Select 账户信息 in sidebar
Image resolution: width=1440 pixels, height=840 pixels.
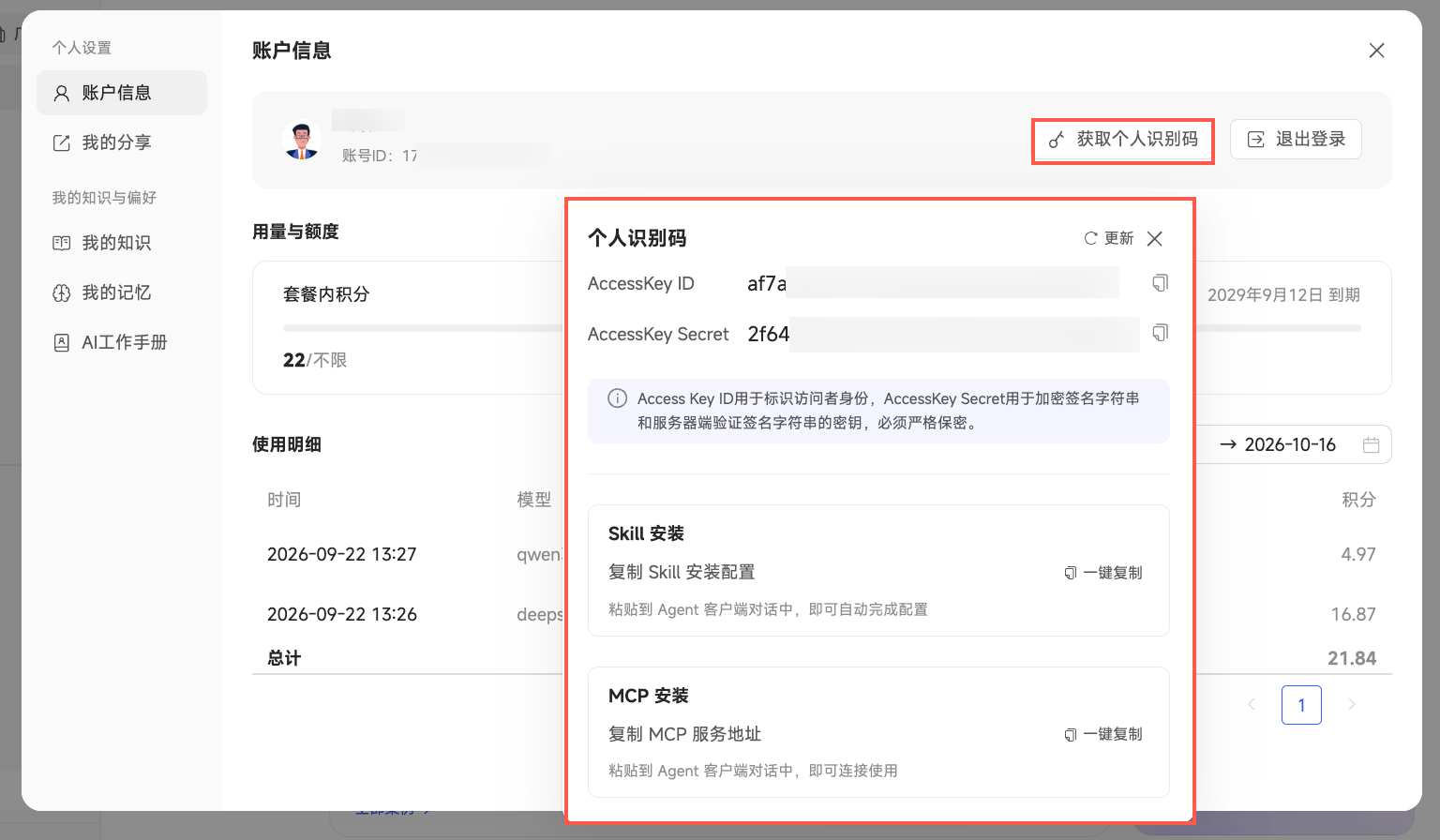tap(122, 93)
